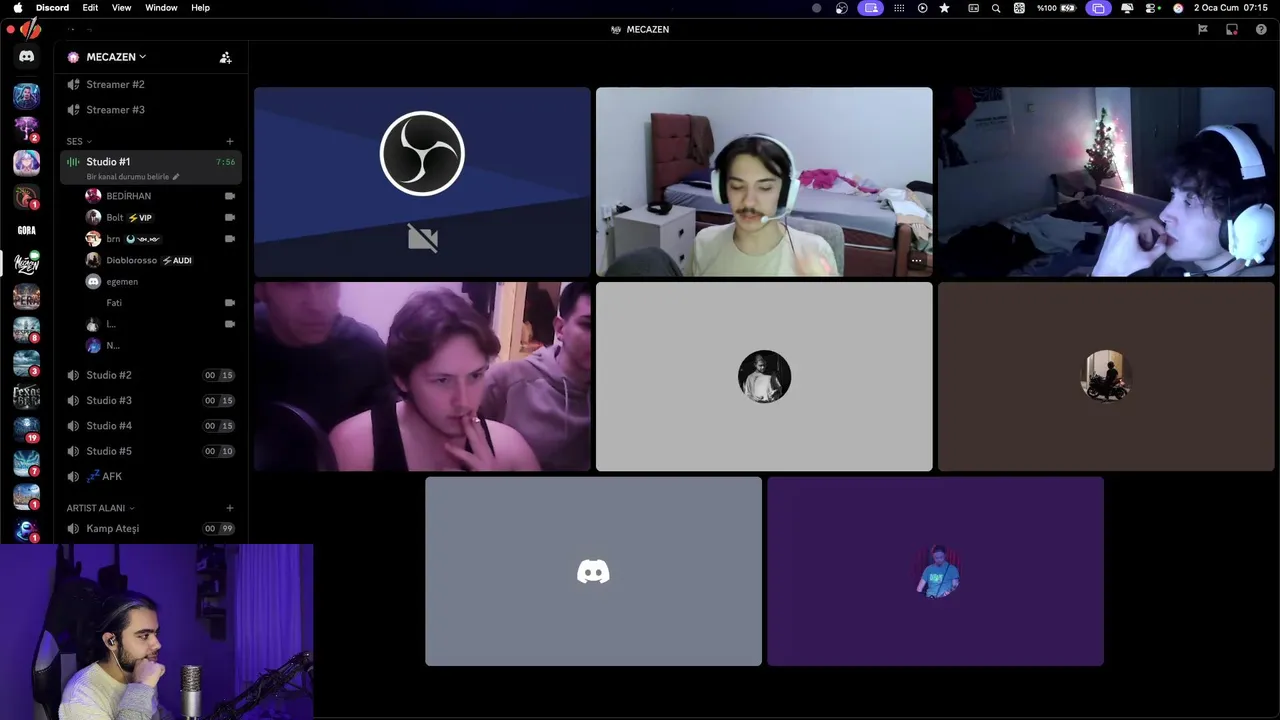Screen dimensions: 1280x720
Task: Join the Streamer #2 voice channel
Action: 150,84
